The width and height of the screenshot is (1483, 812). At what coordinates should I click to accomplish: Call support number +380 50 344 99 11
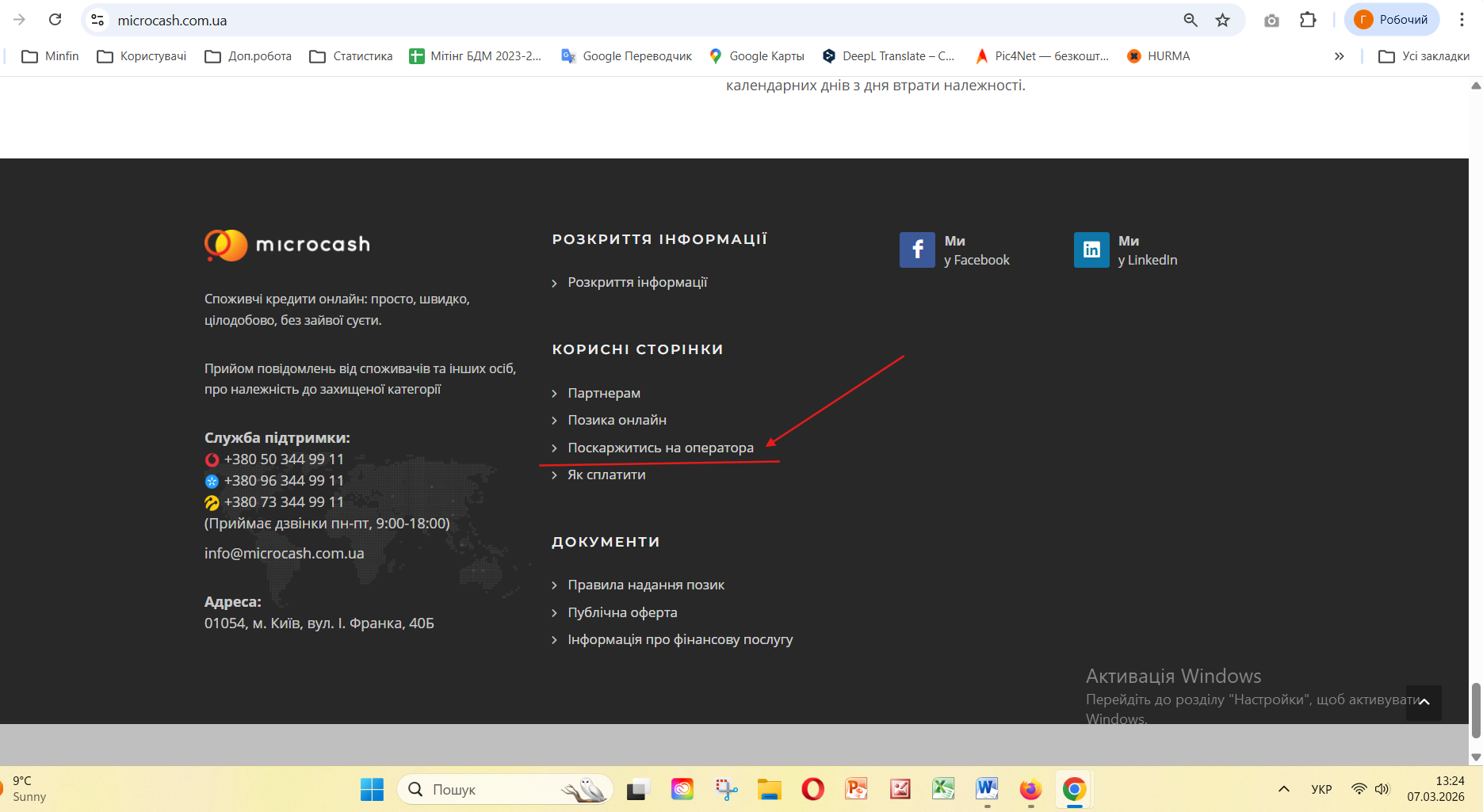pyautogui.click(x=284, y=459)
